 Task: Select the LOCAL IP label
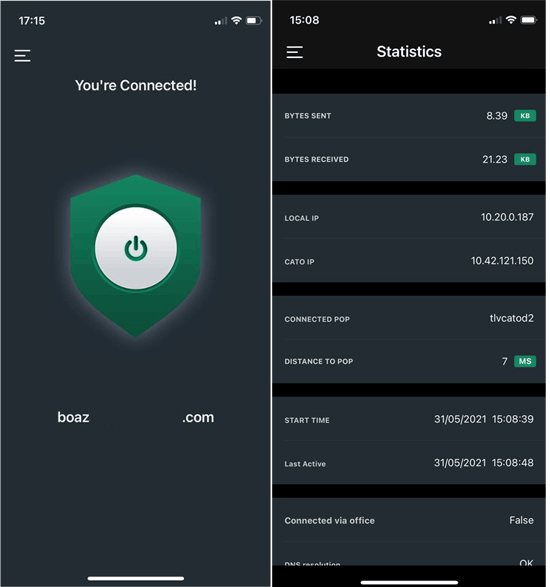click(302, 218)
